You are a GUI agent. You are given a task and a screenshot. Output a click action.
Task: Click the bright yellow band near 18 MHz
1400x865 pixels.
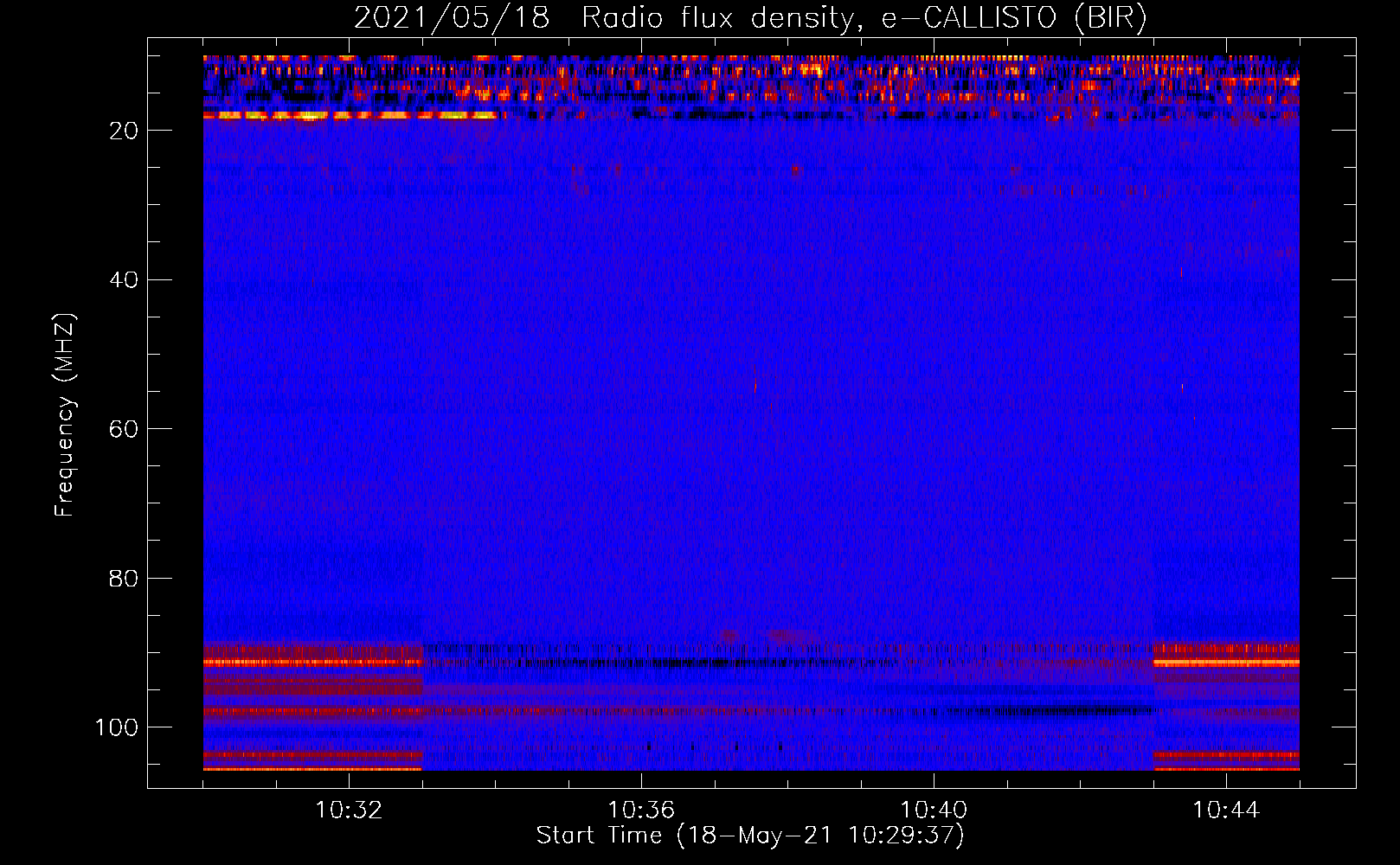(346, 115)
